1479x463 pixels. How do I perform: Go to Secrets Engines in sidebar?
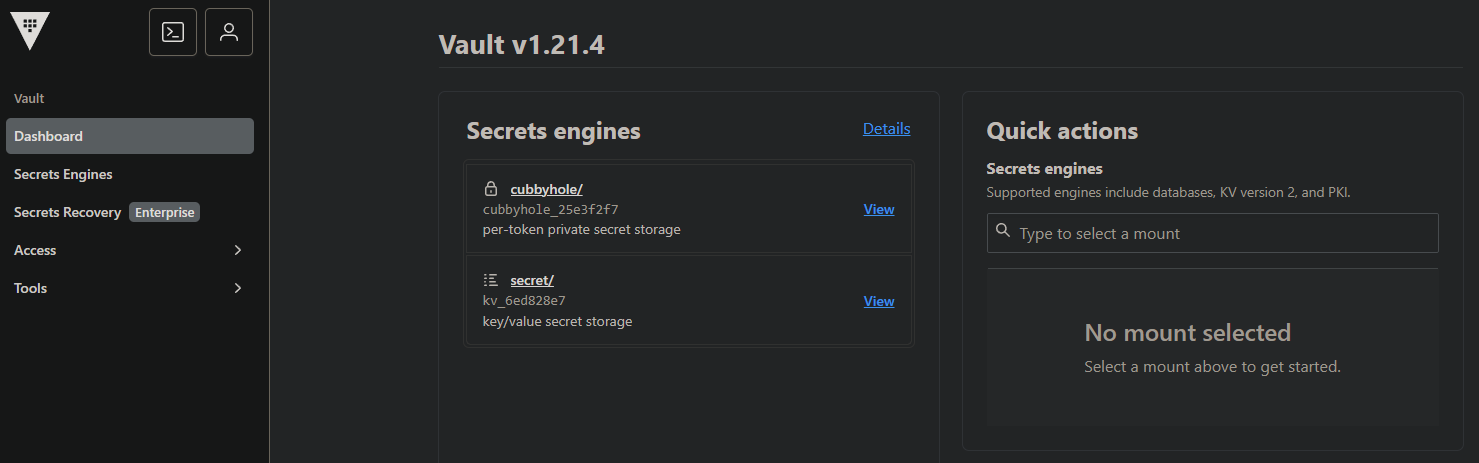point(63,174)
